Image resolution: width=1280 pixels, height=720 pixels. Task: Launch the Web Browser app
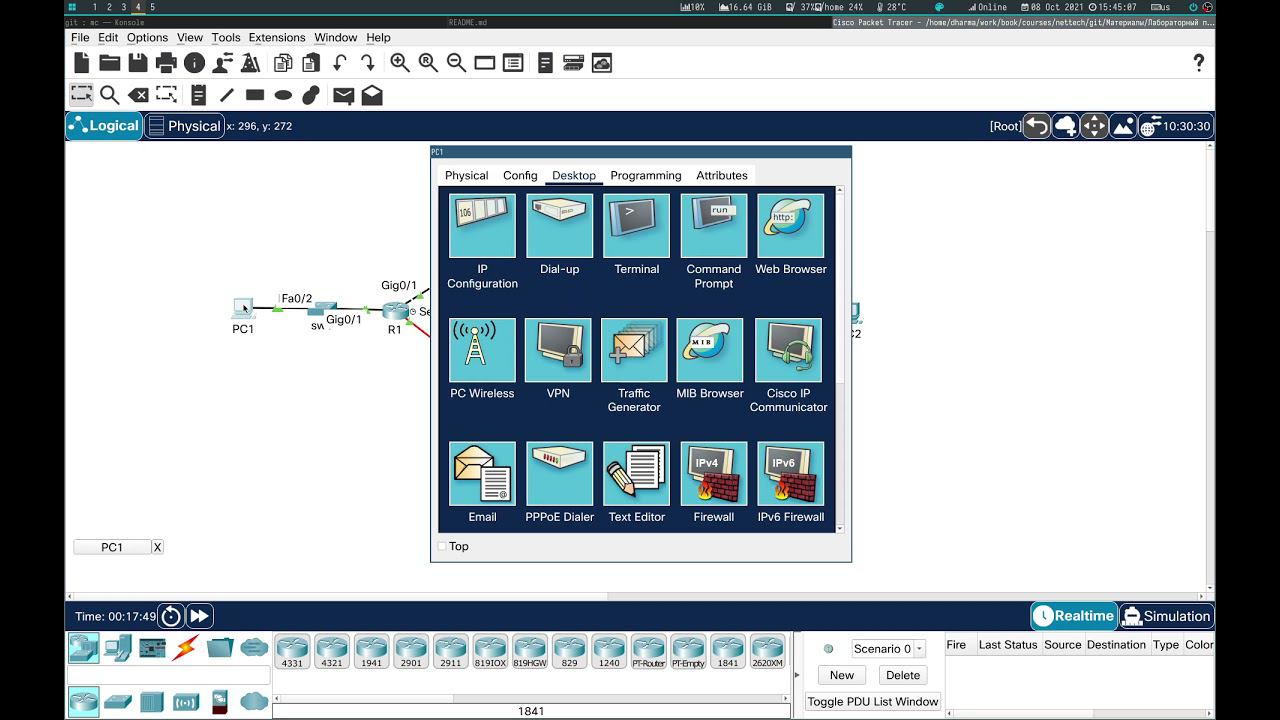click(x=790, y=226)
